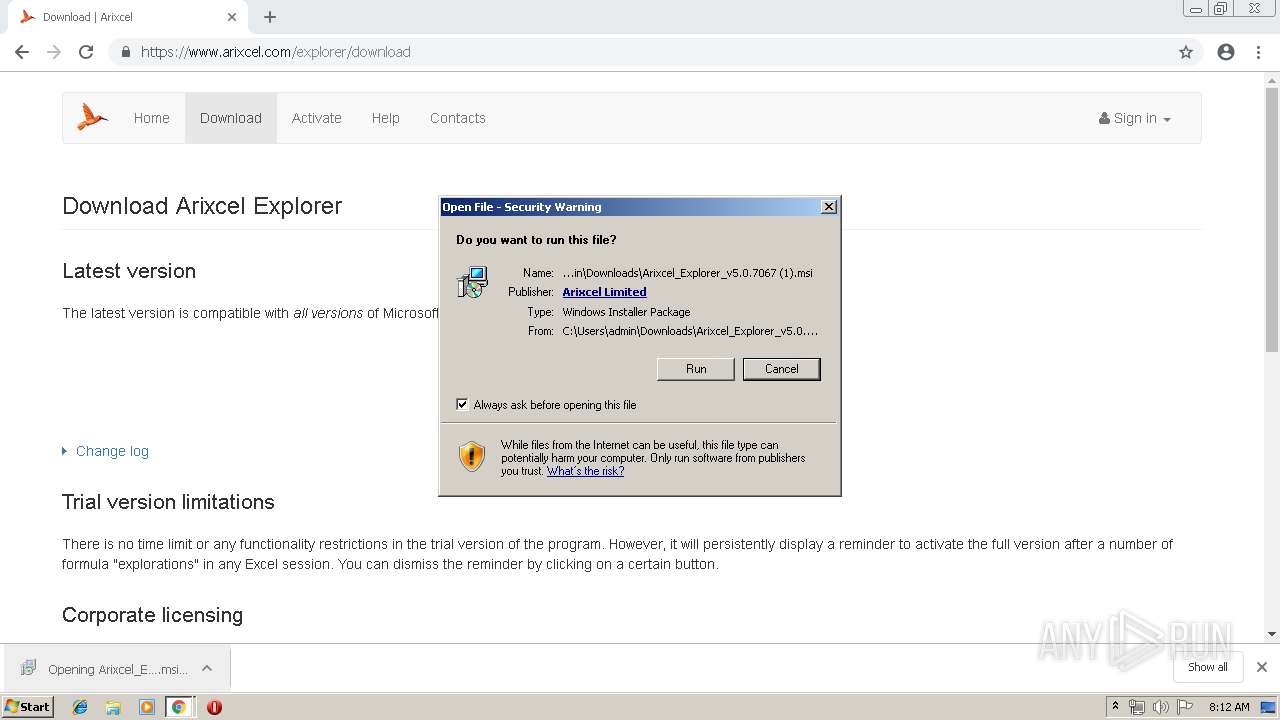Reload the page with the refresh icon

coord(86,52)
